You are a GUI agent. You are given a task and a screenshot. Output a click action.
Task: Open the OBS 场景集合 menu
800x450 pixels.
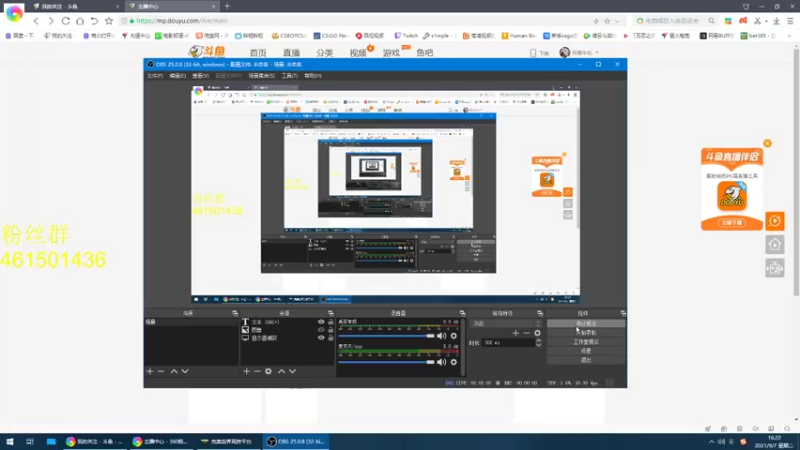click(x=262, y=76)
